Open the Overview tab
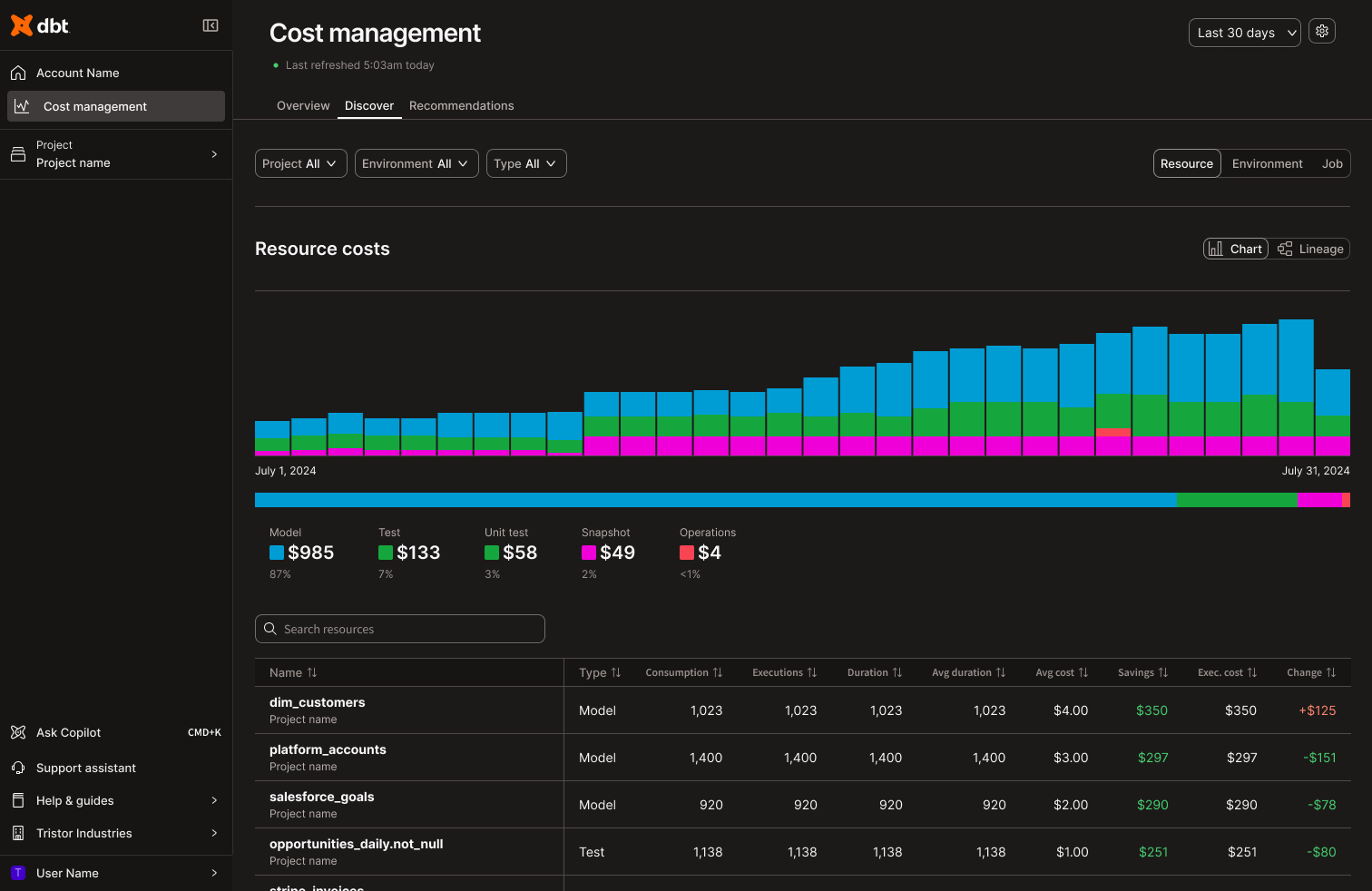This screenshot has height=891, width=1372. tap(303, 105)
